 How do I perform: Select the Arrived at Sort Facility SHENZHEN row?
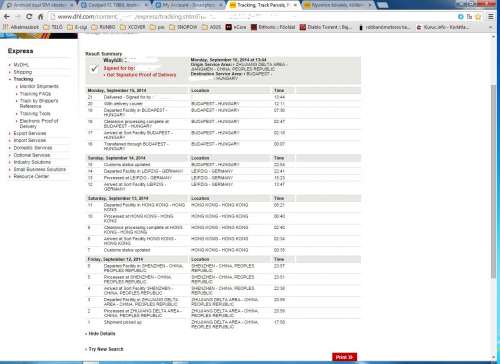(x=223, y=290)
